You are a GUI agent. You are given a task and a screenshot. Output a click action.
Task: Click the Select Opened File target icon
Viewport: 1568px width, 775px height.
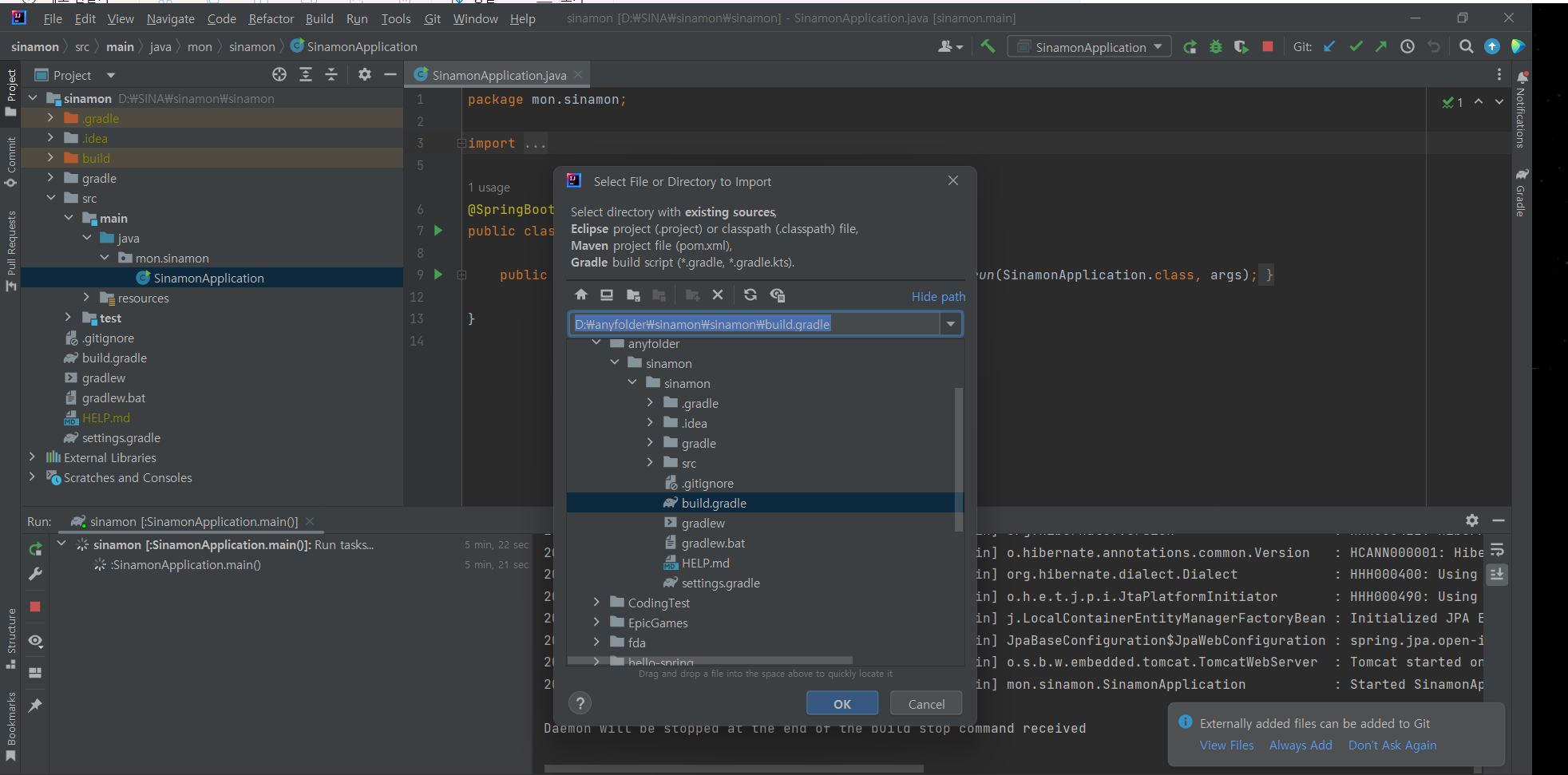(x=279, y=74)
